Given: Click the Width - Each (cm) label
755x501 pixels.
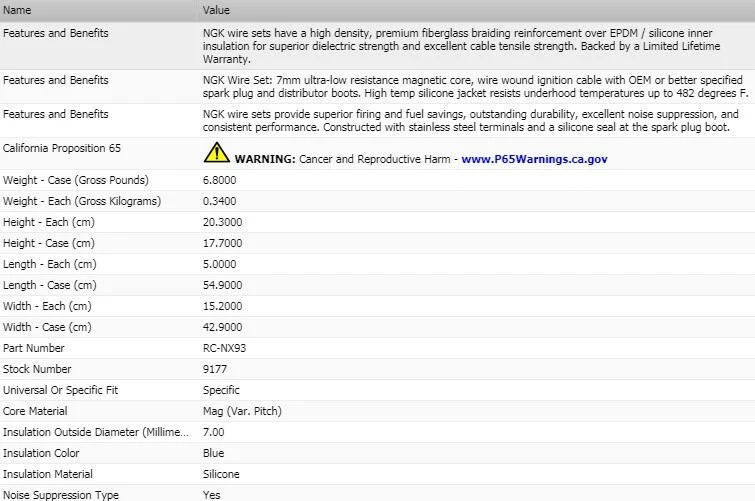Looking at the screenshot, I should click(x=47, y=306).
